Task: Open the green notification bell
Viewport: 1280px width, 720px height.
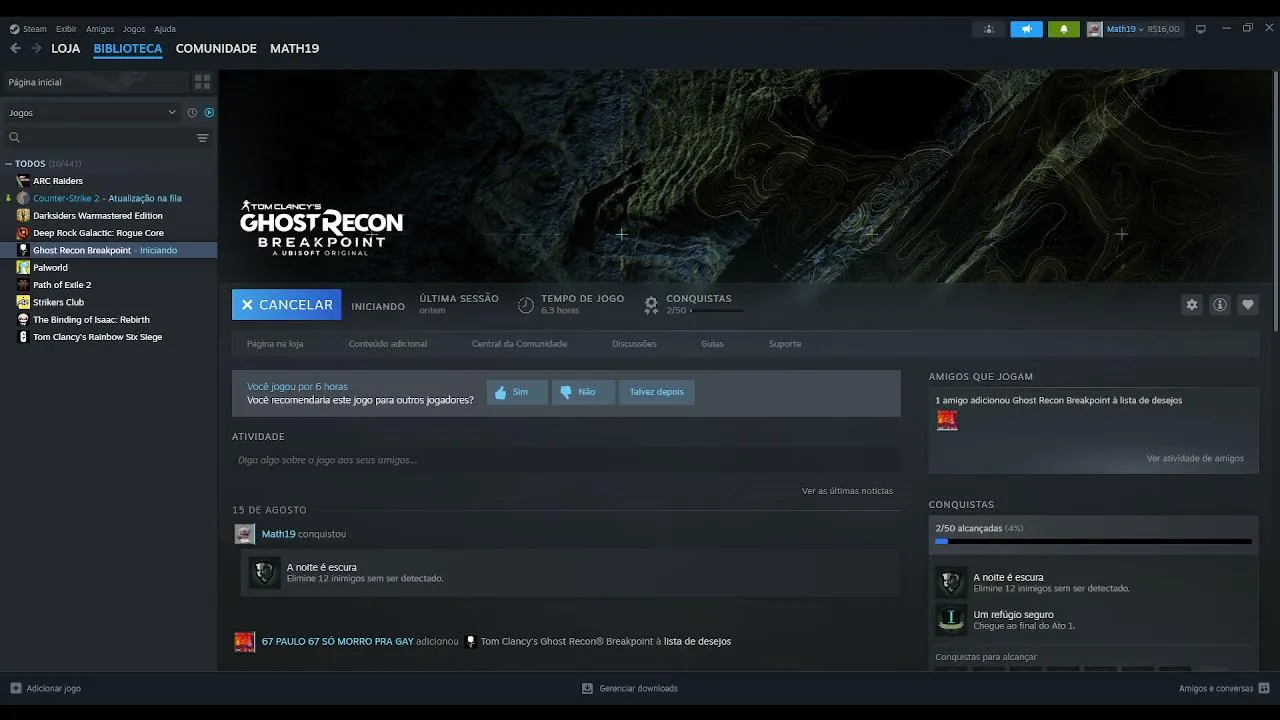Action: click(x=1064, y=29)
